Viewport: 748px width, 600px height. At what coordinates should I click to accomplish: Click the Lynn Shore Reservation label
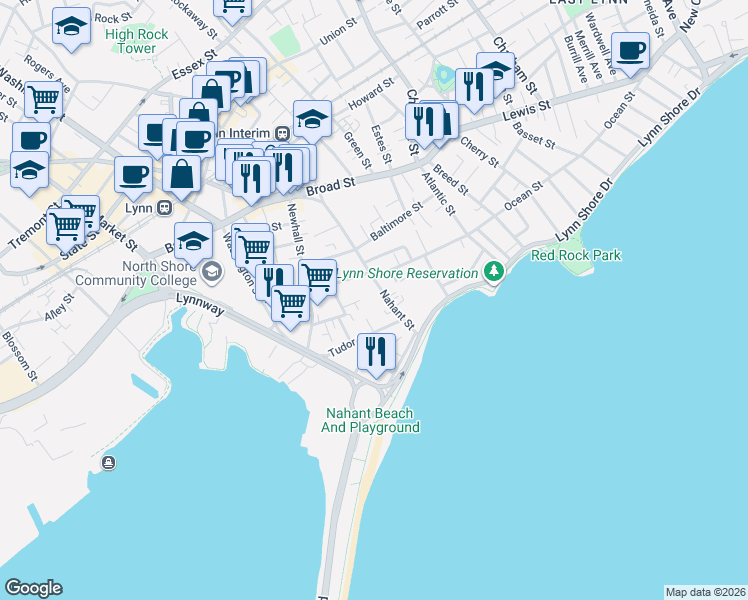[x=407, y=273]
